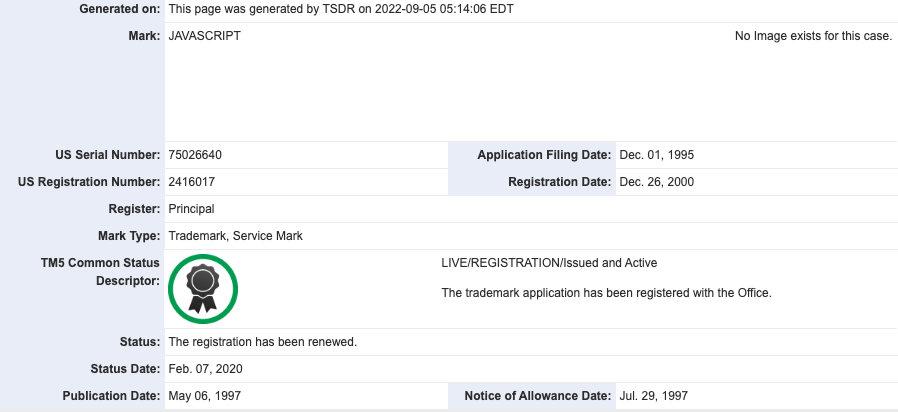Click the registration number 2416017

(x=193, y=182)
